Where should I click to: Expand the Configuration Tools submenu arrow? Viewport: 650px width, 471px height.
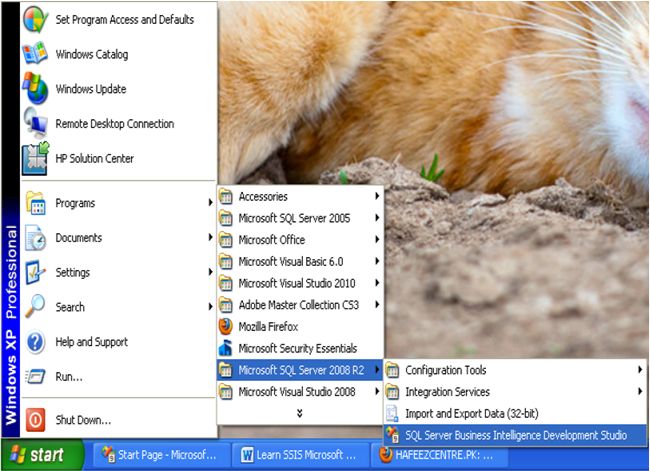click(x=640, y=369)
